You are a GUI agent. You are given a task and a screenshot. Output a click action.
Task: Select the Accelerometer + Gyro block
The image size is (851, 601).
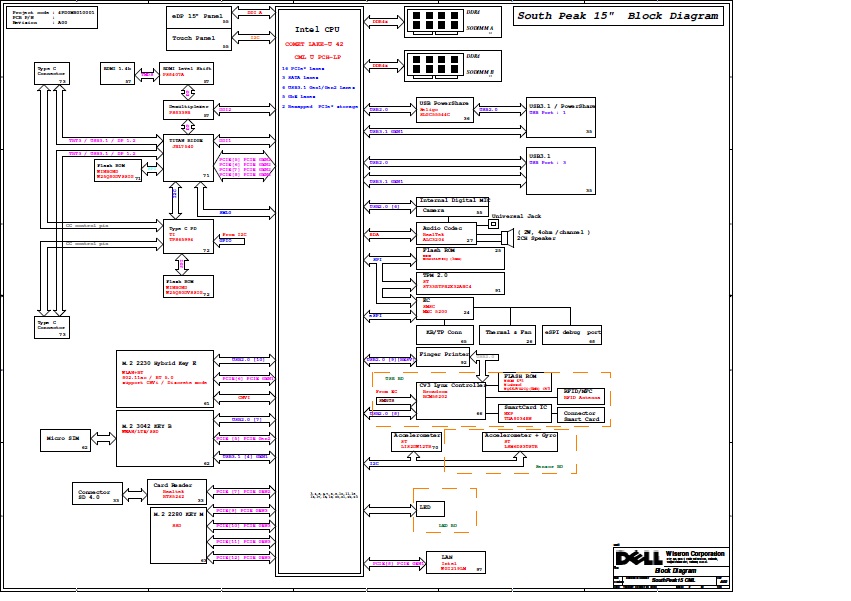point(520,441)
